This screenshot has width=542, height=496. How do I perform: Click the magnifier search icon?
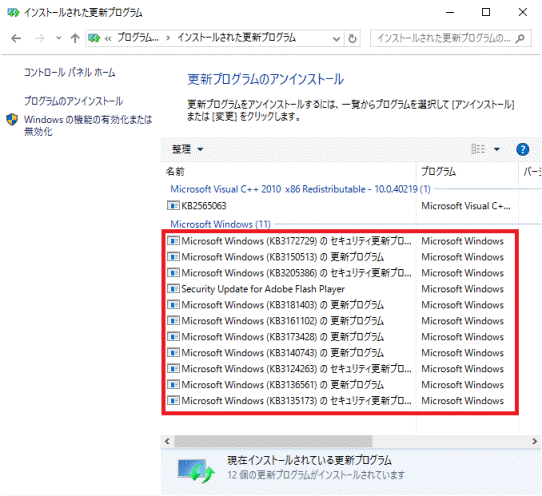(520, 38)
